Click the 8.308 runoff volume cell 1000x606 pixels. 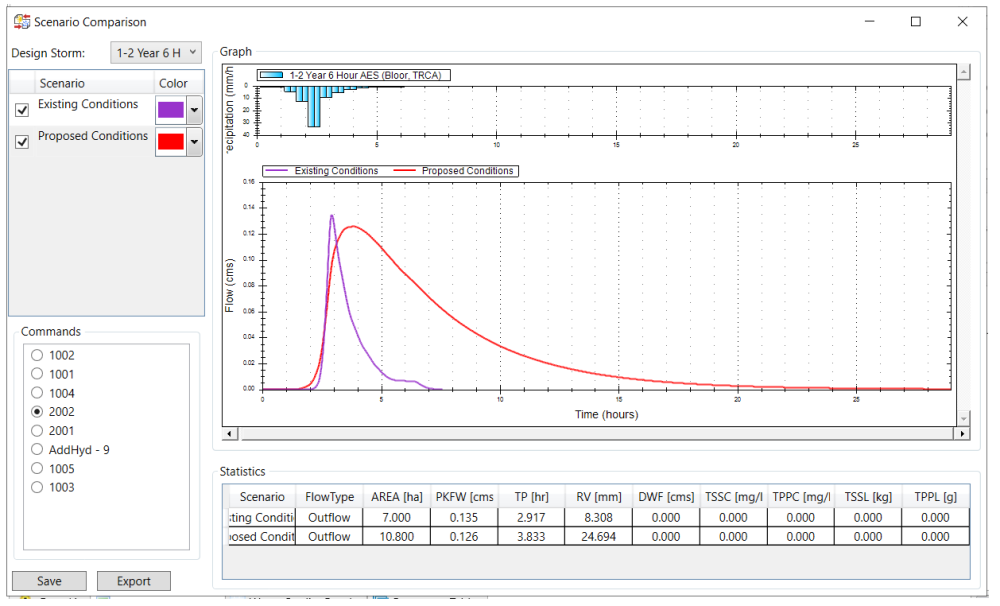(x=599, y=517)
